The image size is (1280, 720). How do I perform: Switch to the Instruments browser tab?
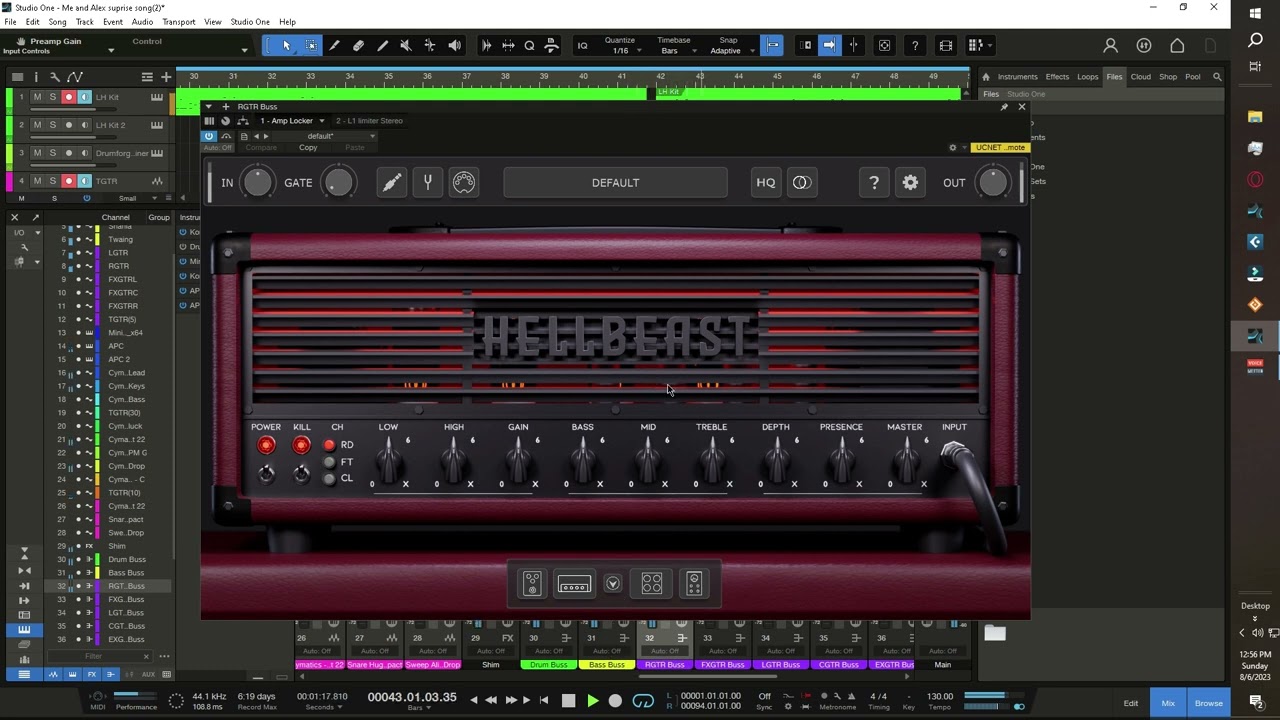1017,77
